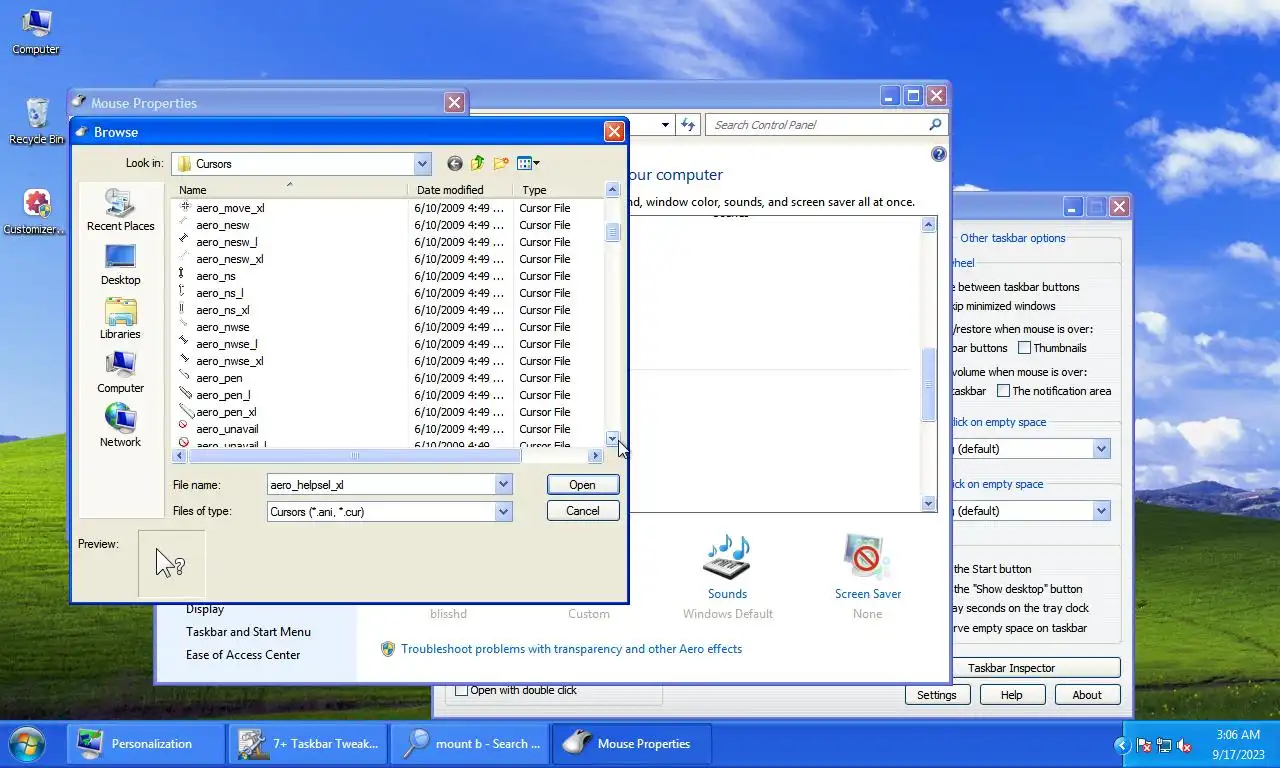Sort files by Type column header
This screenshot has height=768, width=1280.
(x=558, y=190)
